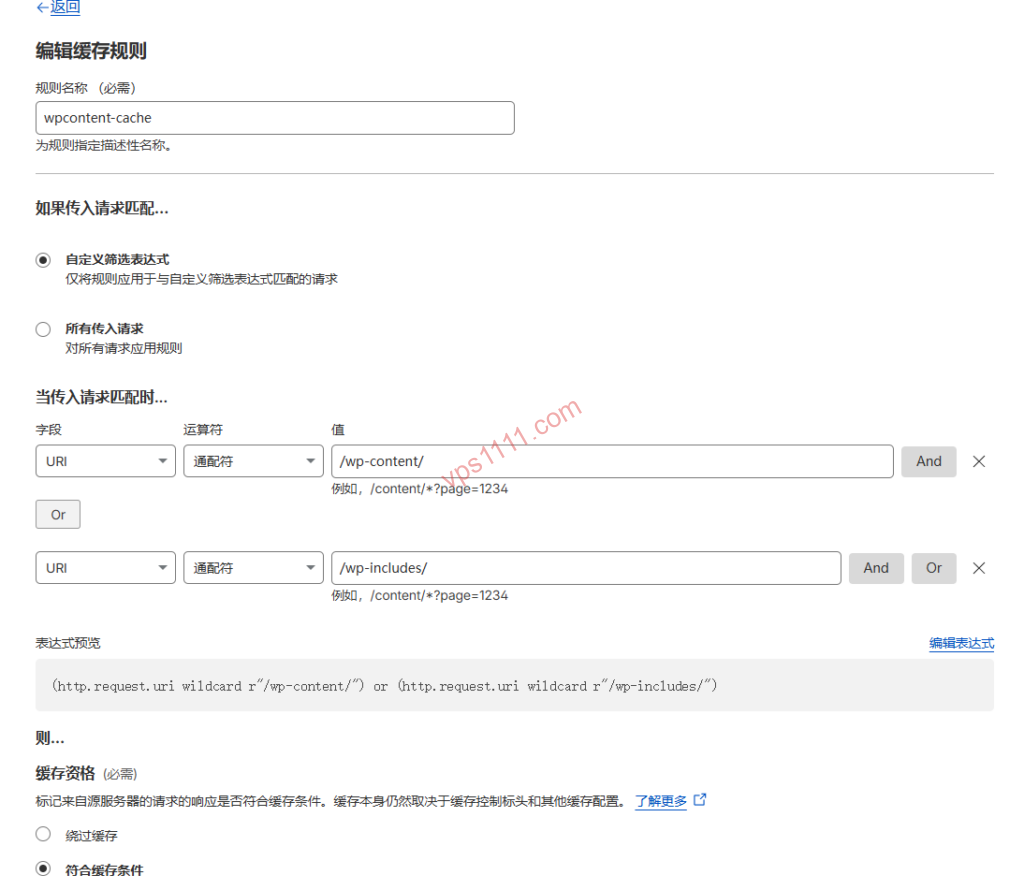Open the URI field dropdown in the /wp-includes/ row
Screen dimensions: 1024x890
point(106,568)
